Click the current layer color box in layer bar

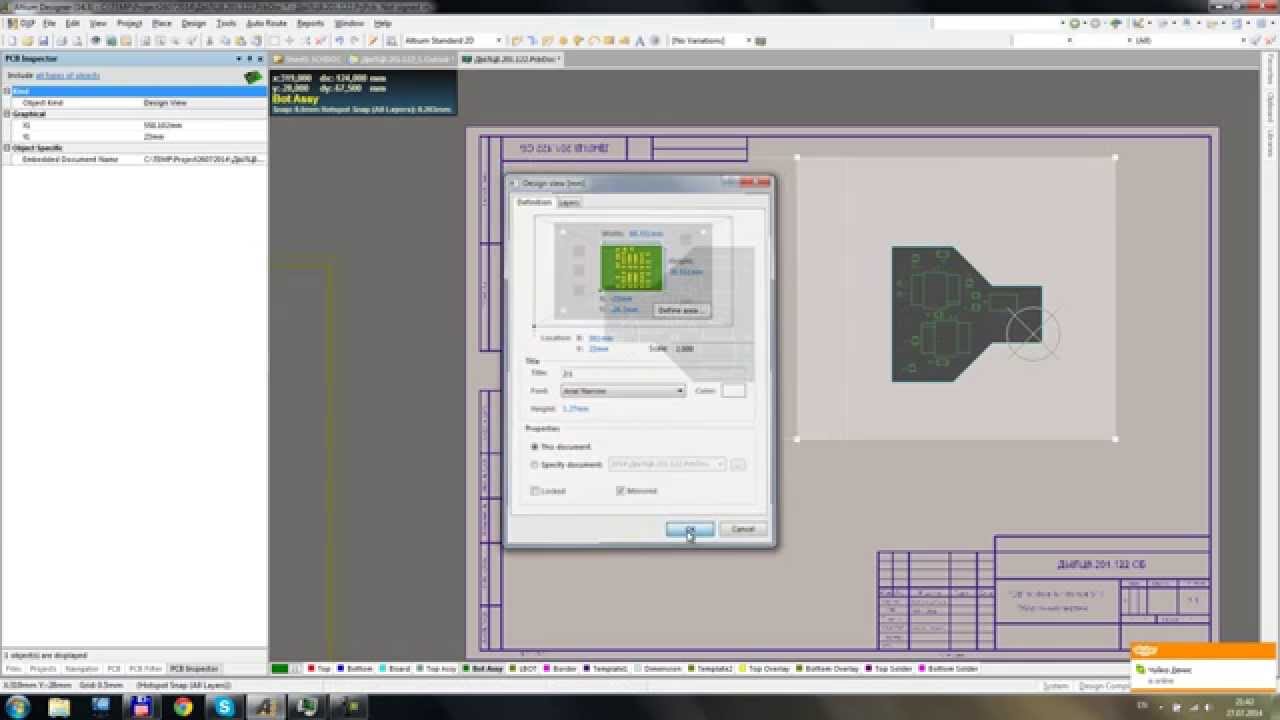(280, 668)
